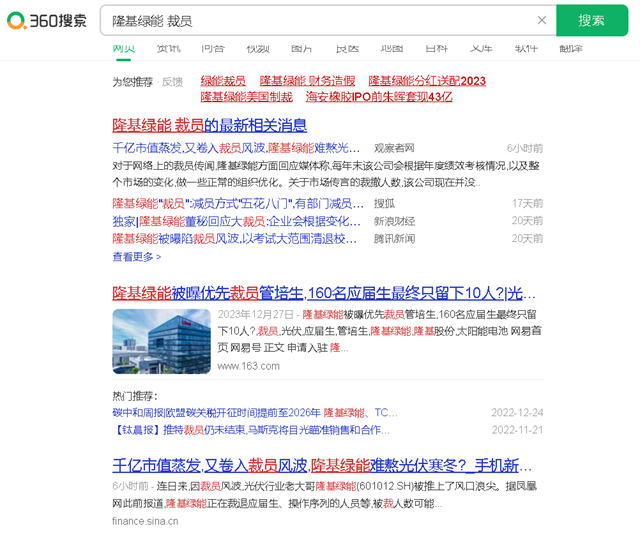This screenshot has height=540, width=640.
Task: Open suggested search 海安橡胶IPO前朱晖套现43亿
Action: (x=379, y=97)
